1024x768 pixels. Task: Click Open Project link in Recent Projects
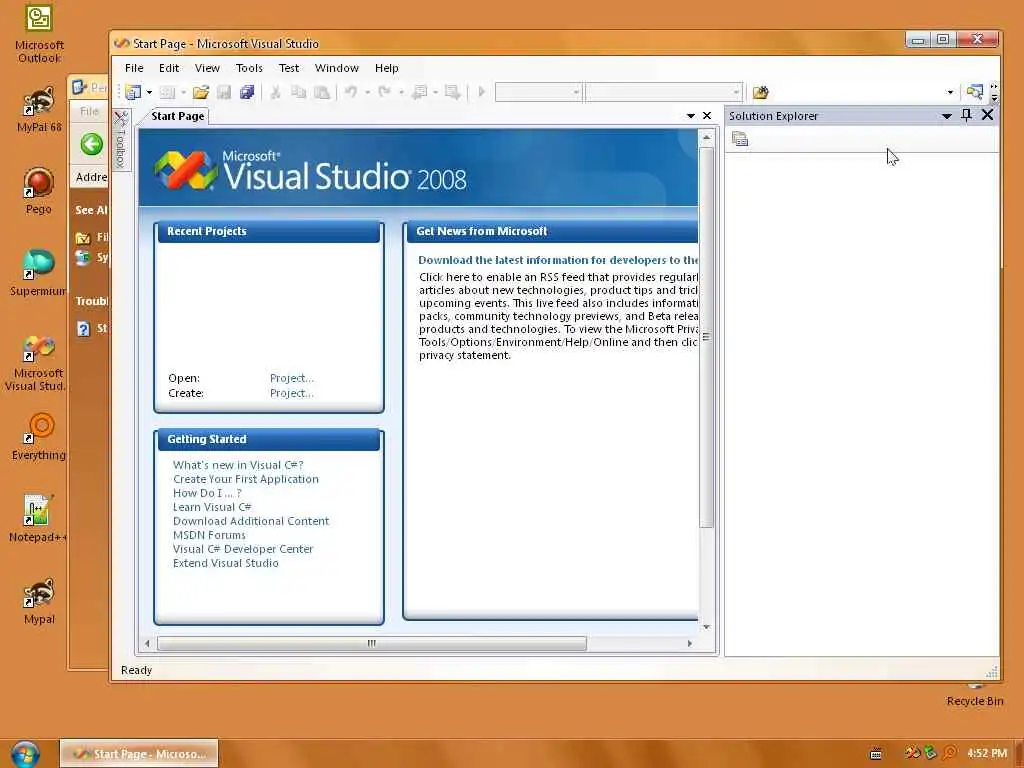[x=291, y=378]
